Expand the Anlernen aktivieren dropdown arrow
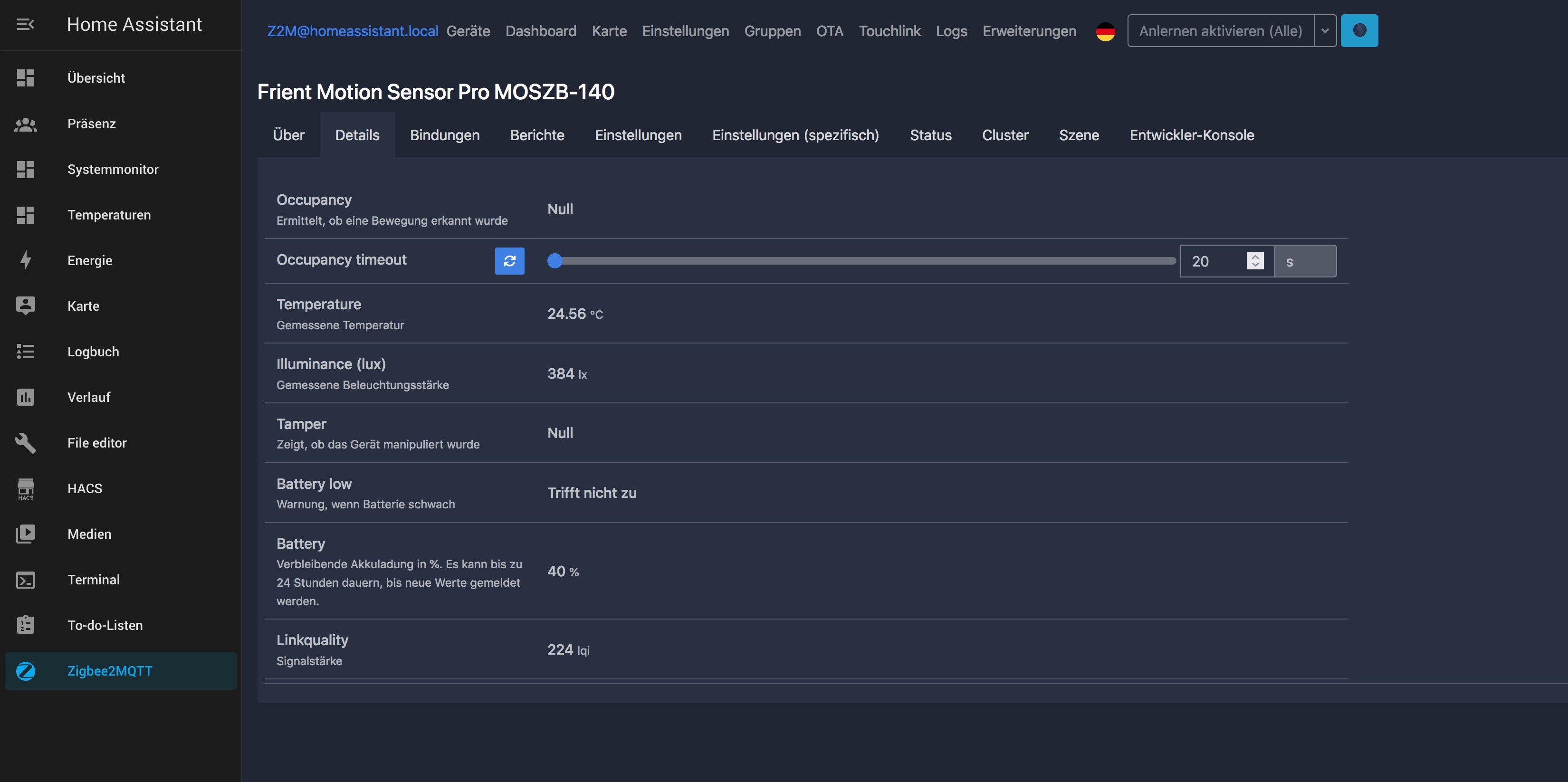 1325,31
